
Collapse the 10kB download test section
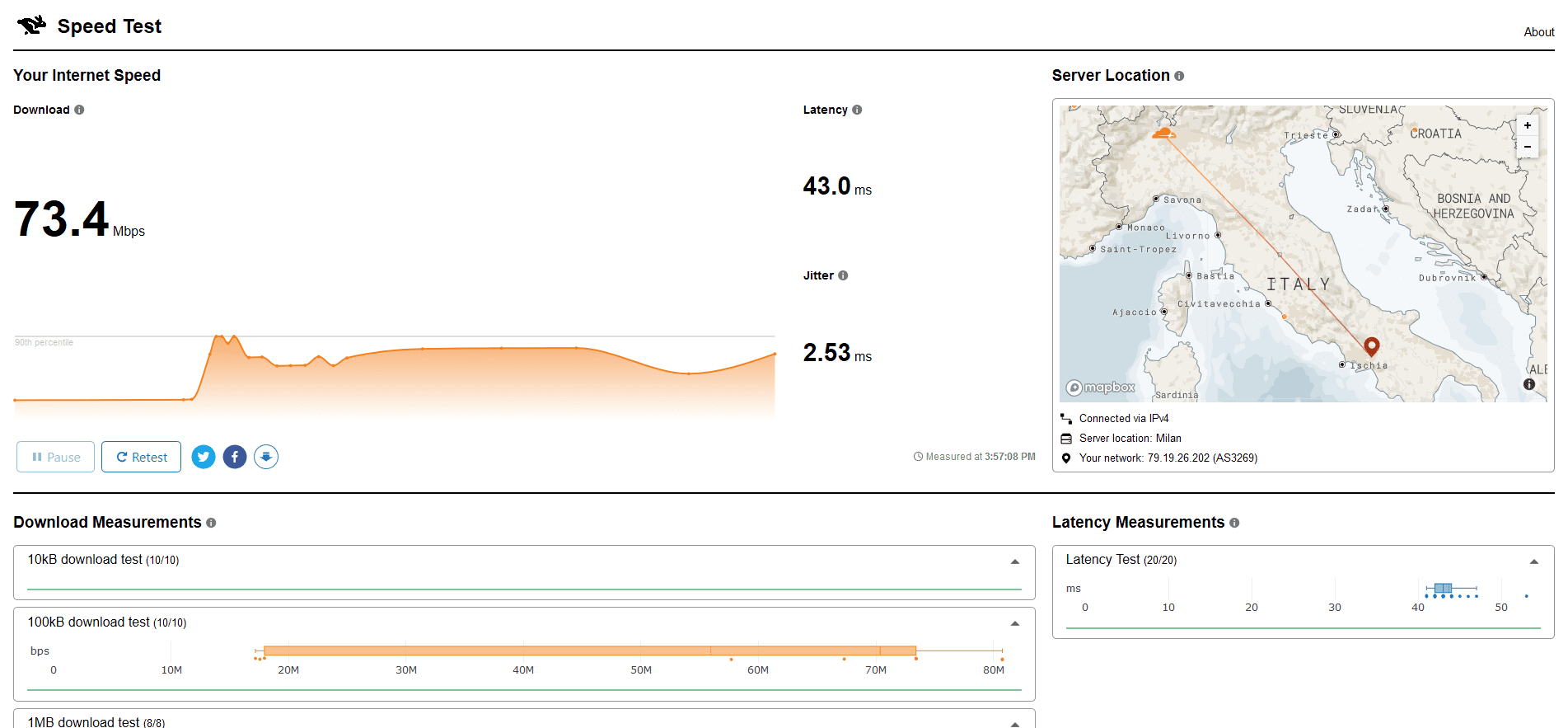coord(1015,561)
